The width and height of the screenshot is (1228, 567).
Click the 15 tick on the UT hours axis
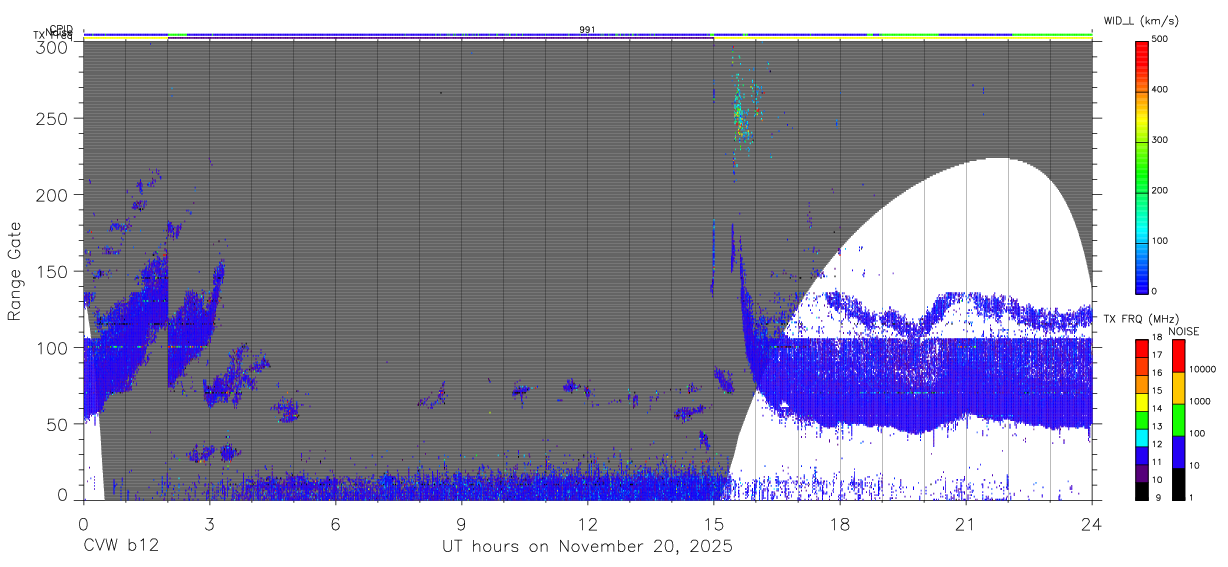(x=713, y=524)
